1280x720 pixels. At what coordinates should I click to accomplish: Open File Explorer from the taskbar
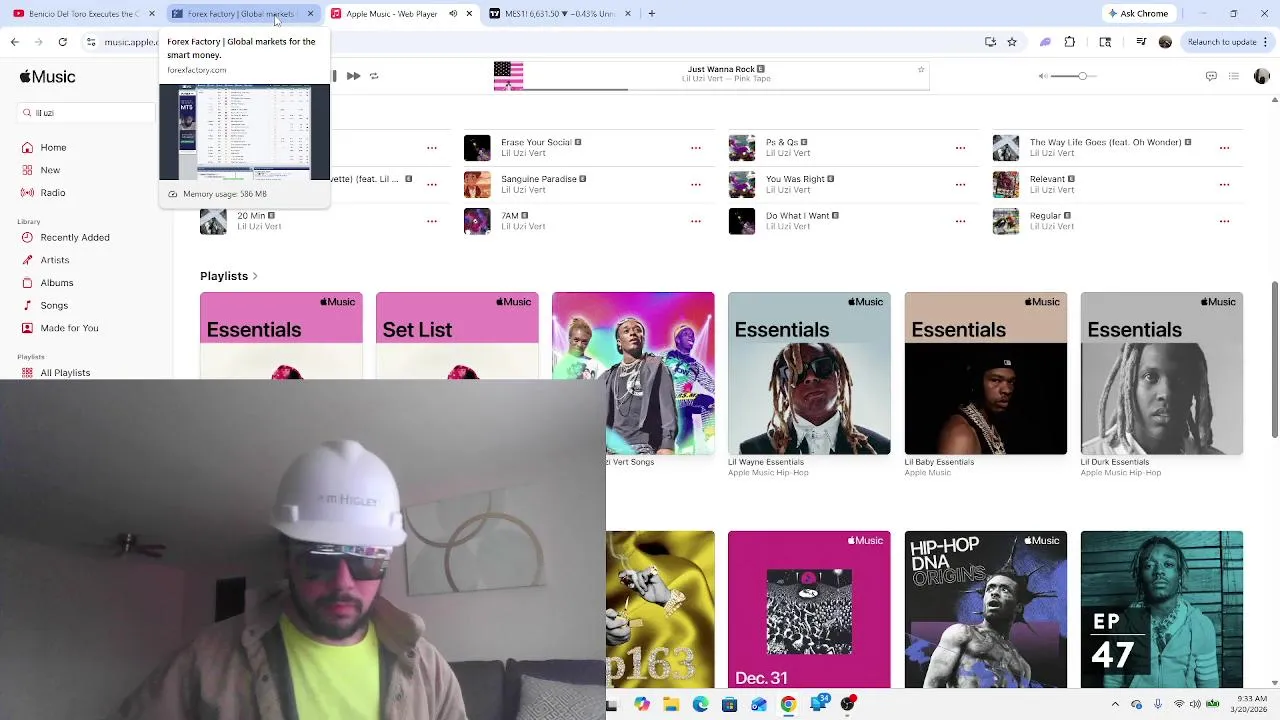coord(671,704)
